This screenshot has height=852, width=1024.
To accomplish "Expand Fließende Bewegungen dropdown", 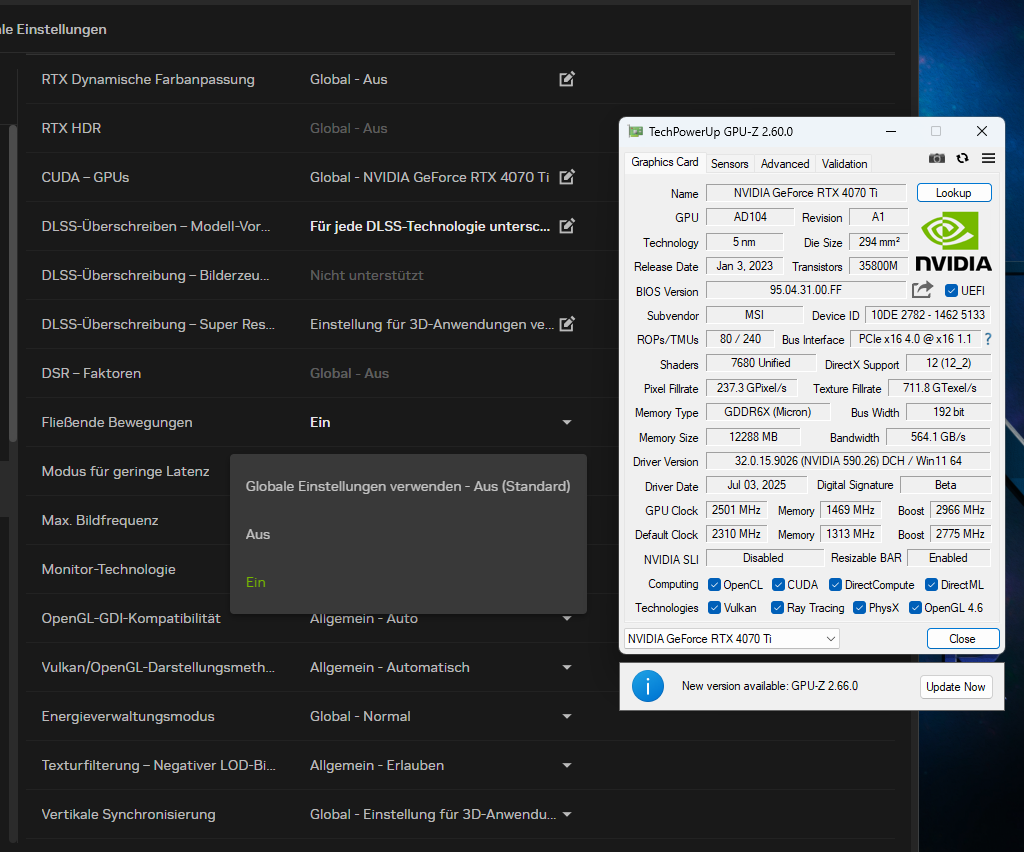I will click(x=567, y=422).
